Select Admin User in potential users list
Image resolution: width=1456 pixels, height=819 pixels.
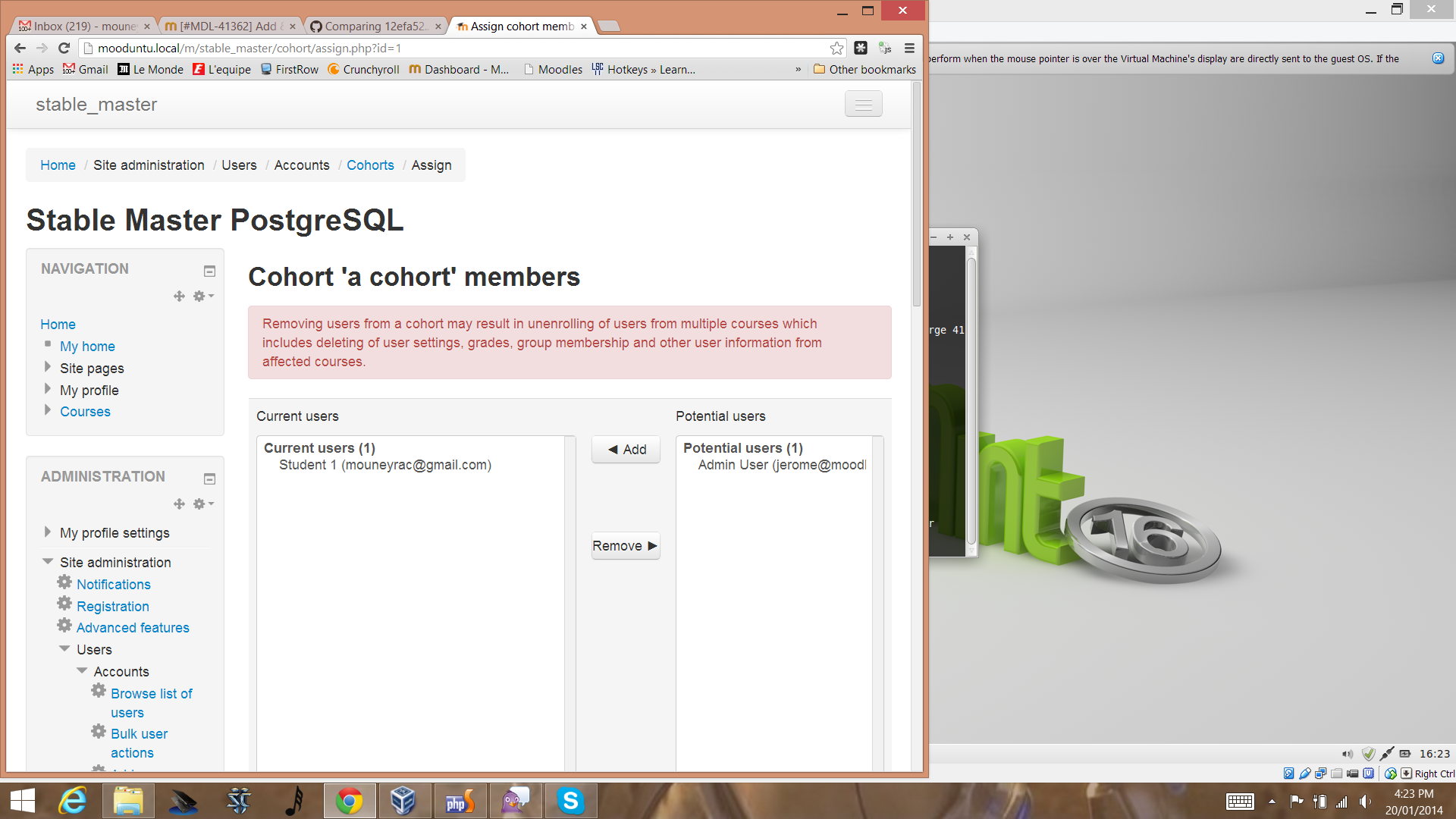(782, 465)
